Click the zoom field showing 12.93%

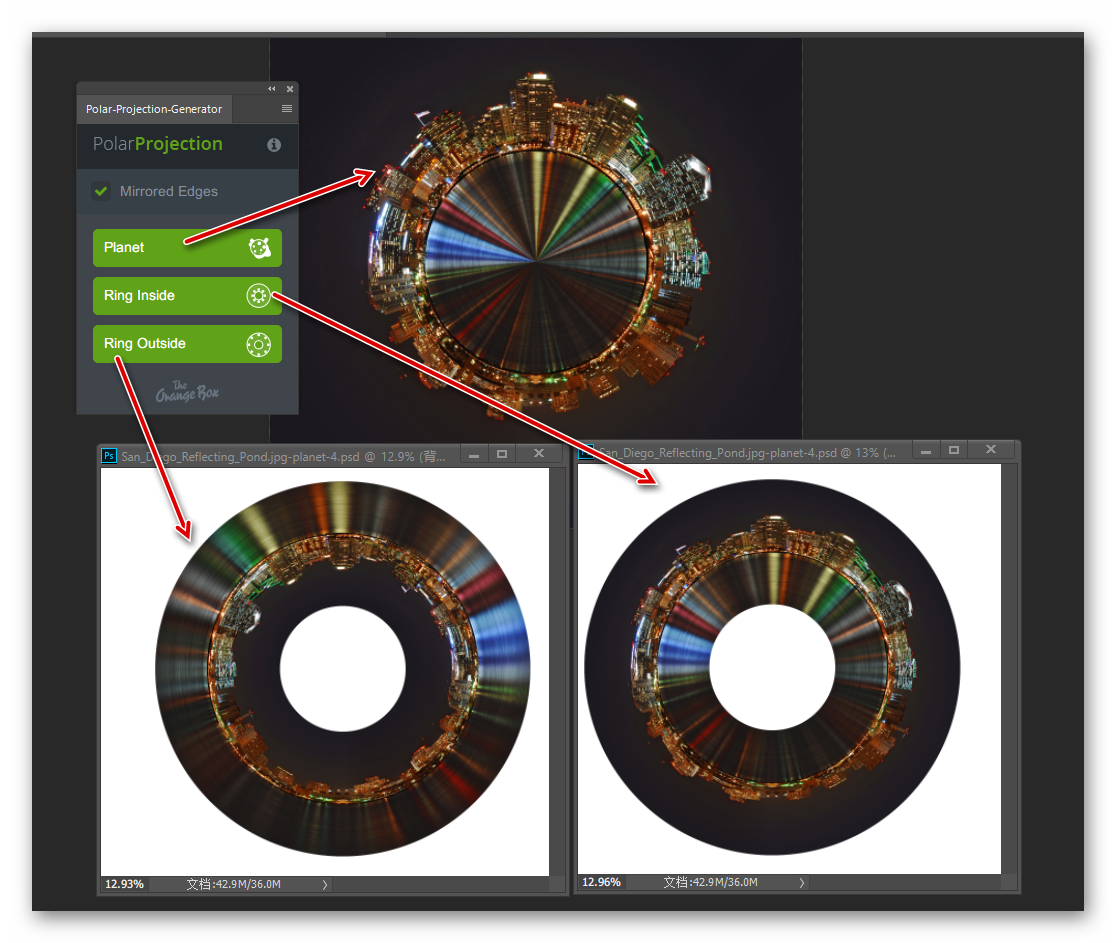click(125, 884)
